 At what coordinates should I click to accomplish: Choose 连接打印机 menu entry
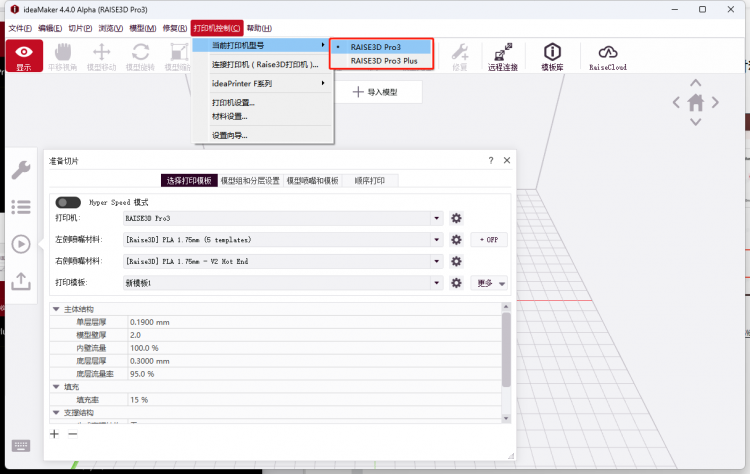(263, 64)
